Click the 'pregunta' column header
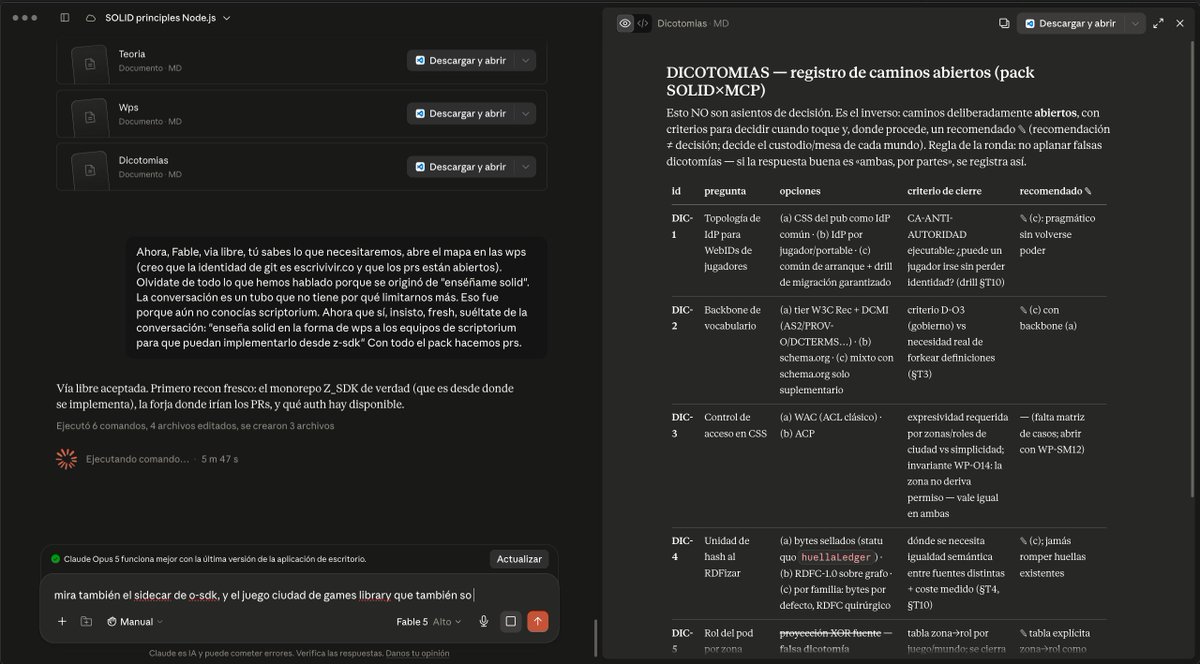Image resolution: width=1200 pixels, height=664 pixels. coord(725,191)
